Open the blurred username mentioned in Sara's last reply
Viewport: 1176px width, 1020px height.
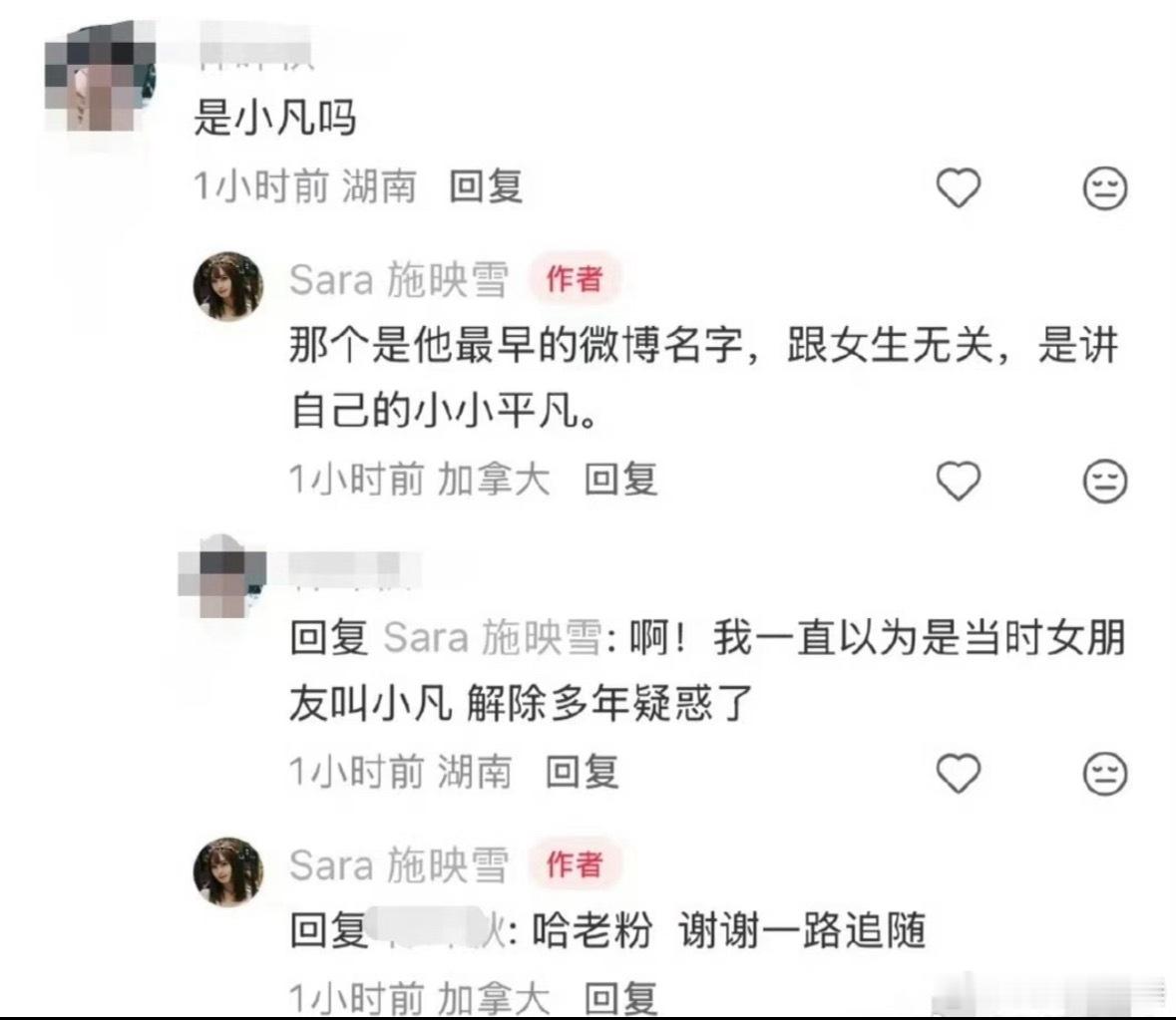437,929
